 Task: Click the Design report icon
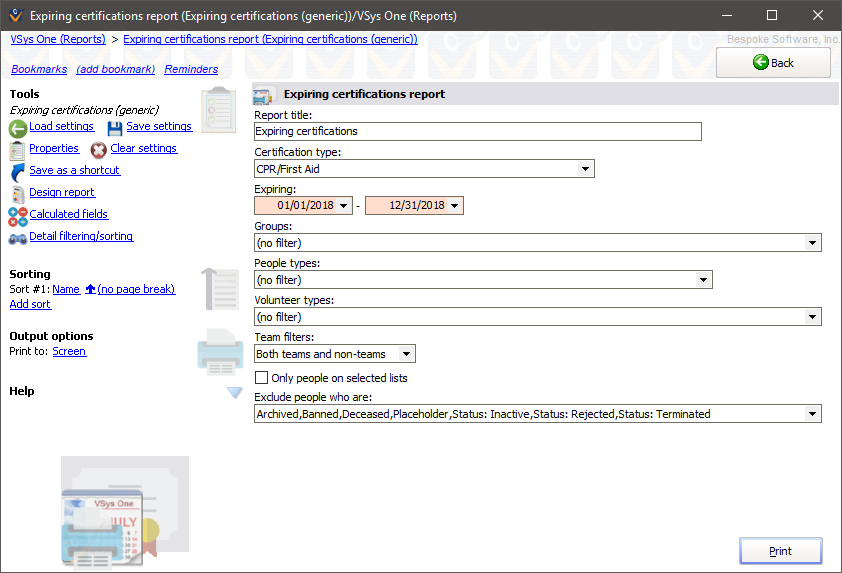(18, 194)
